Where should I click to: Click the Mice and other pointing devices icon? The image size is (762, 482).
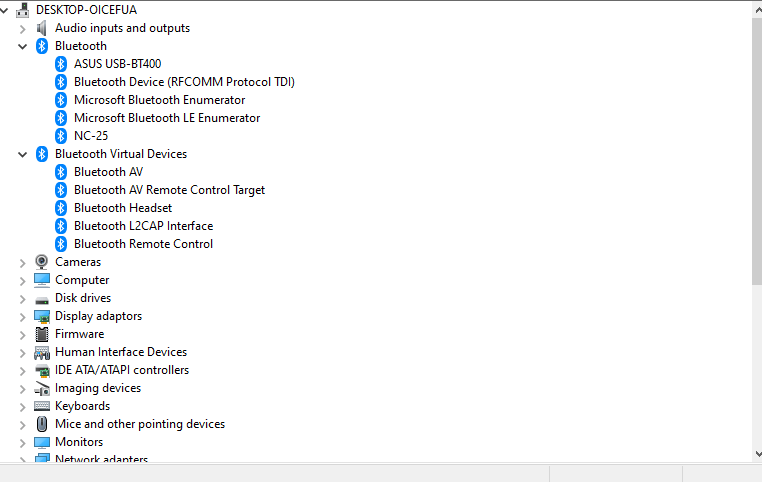(x=42, y=424)
